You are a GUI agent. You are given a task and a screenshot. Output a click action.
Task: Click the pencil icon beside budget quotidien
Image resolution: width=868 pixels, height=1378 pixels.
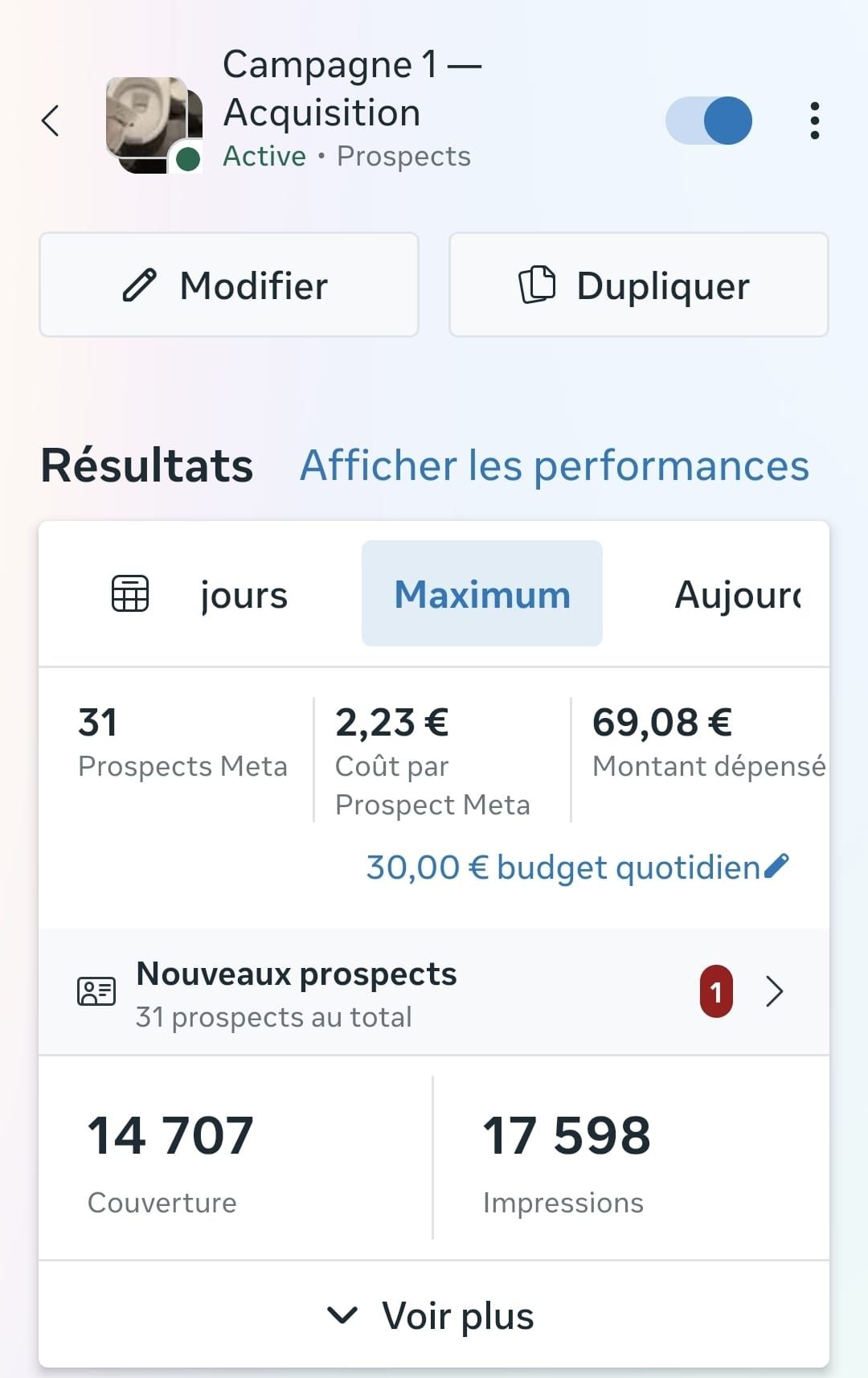pos(777,867)
